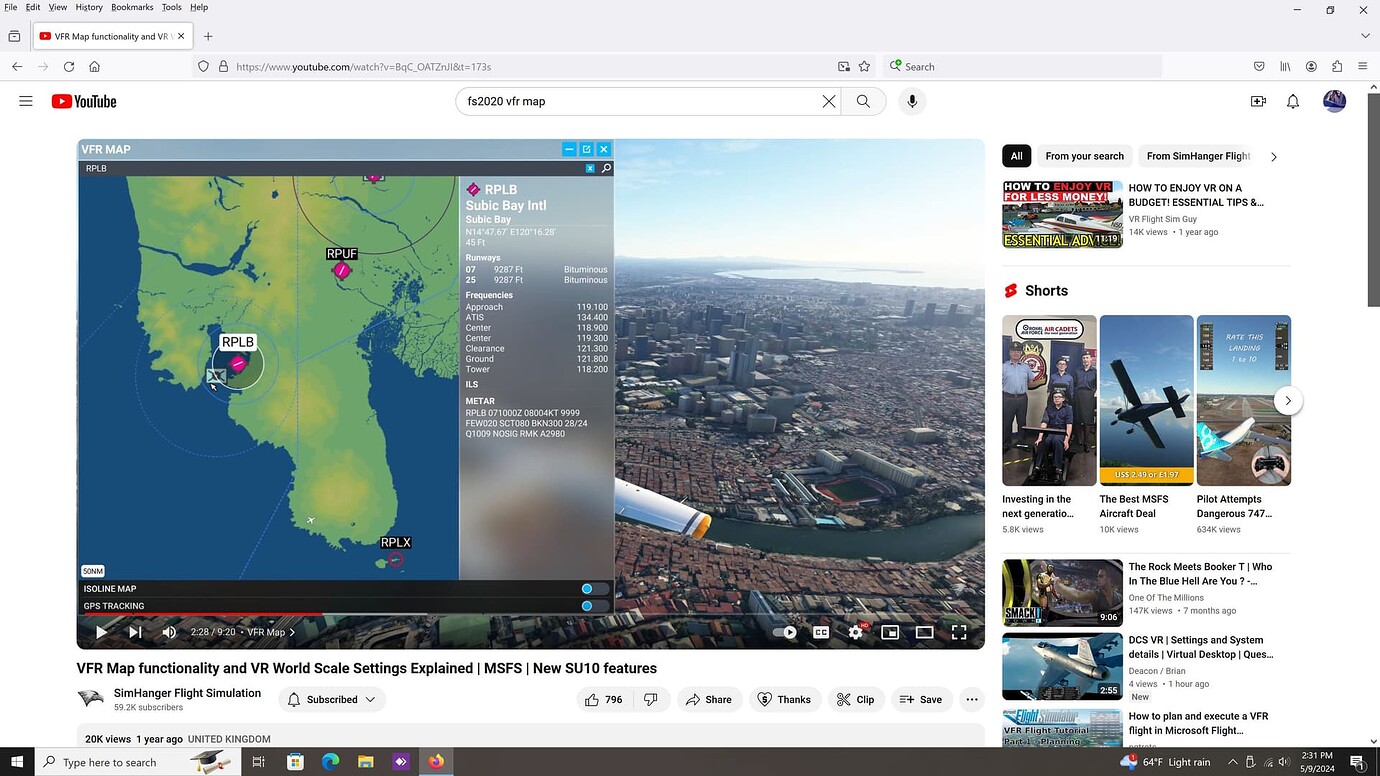Click the red video progress bar
Viewport: 1380px width, 776px height.
[200, 613]
